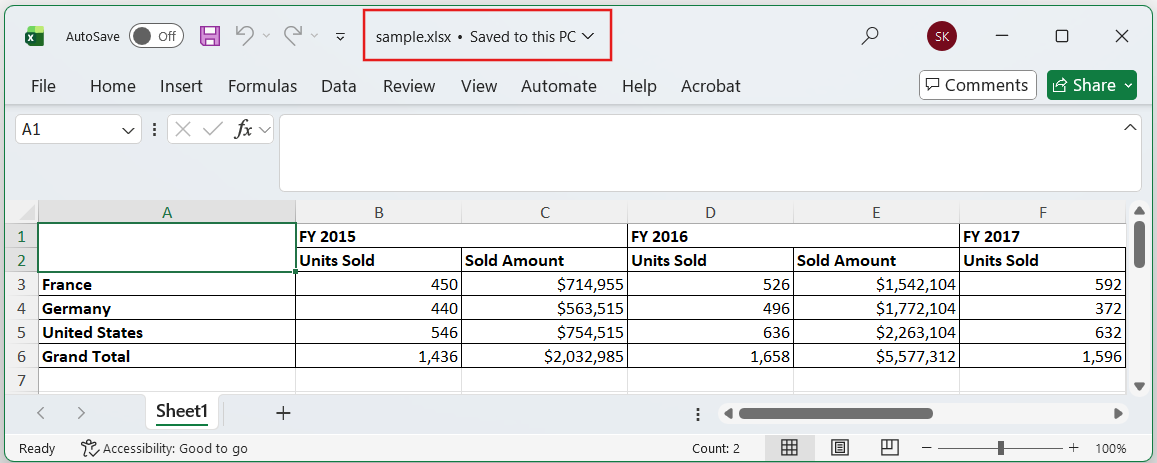The image size is (1157, 463).
Task: Switch to Page Break Preview icon
Action: point(888,448)
